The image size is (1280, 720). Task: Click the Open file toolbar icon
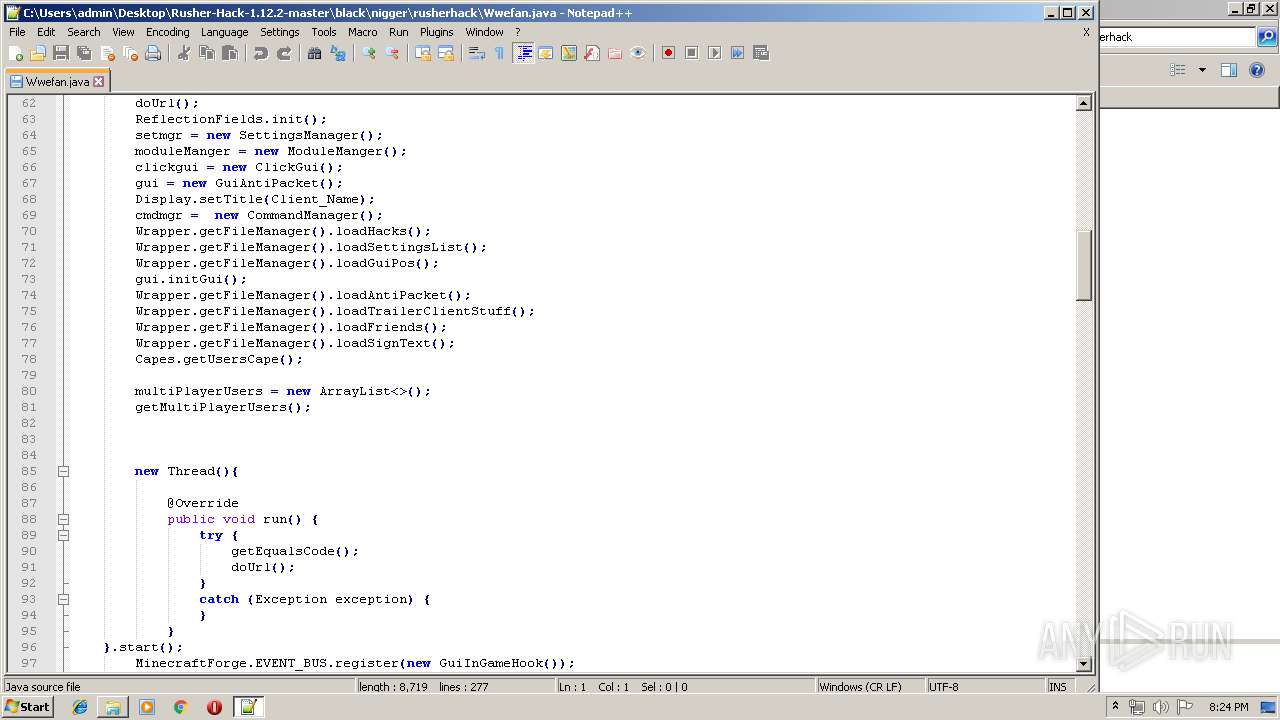point(38,53)
